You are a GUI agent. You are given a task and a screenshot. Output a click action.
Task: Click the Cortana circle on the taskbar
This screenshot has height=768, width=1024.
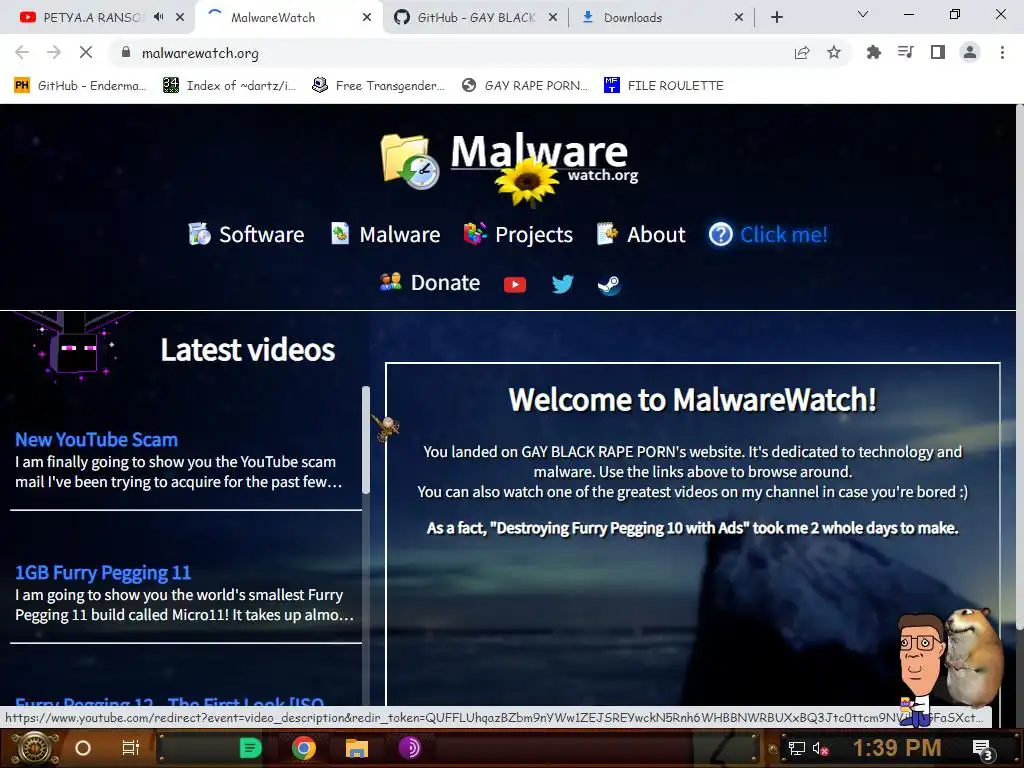coord(83,748)
